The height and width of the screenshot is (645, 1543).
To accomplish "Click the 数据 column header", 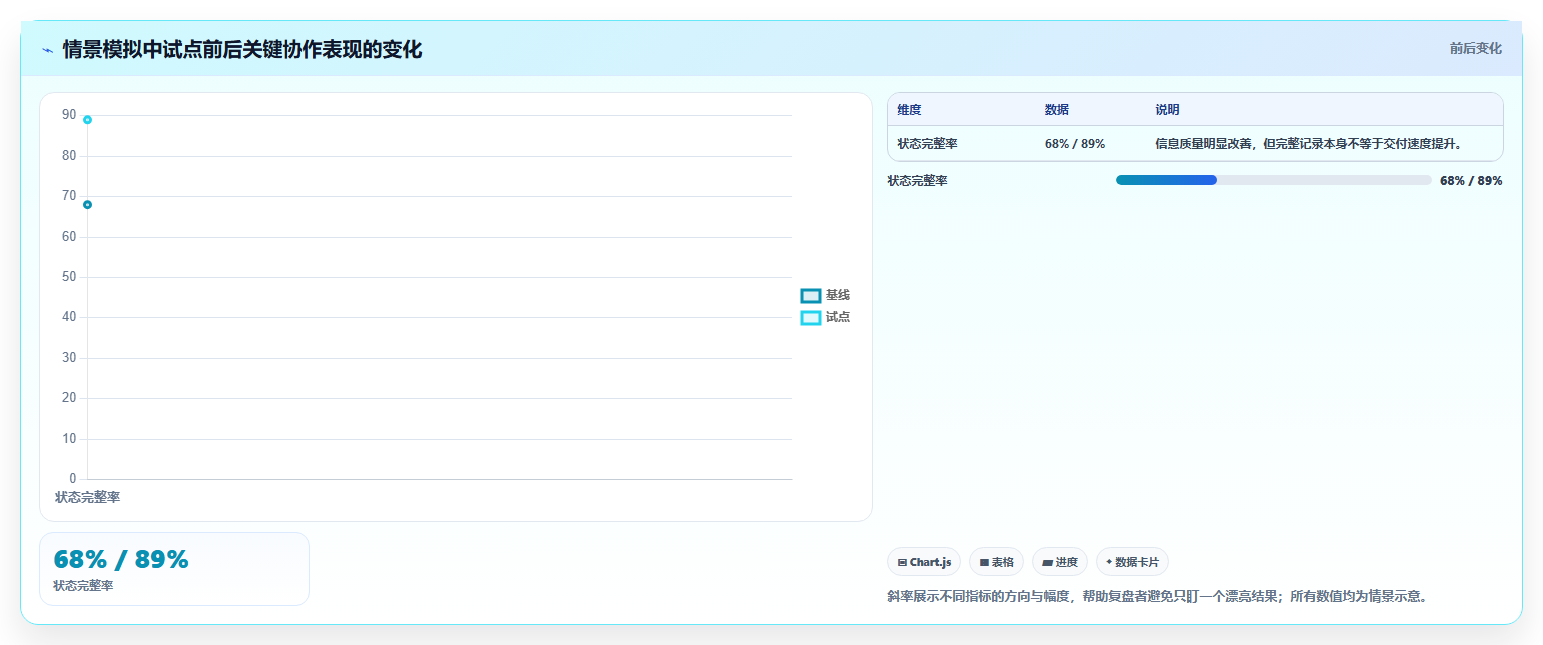I will coord(1057,110).
